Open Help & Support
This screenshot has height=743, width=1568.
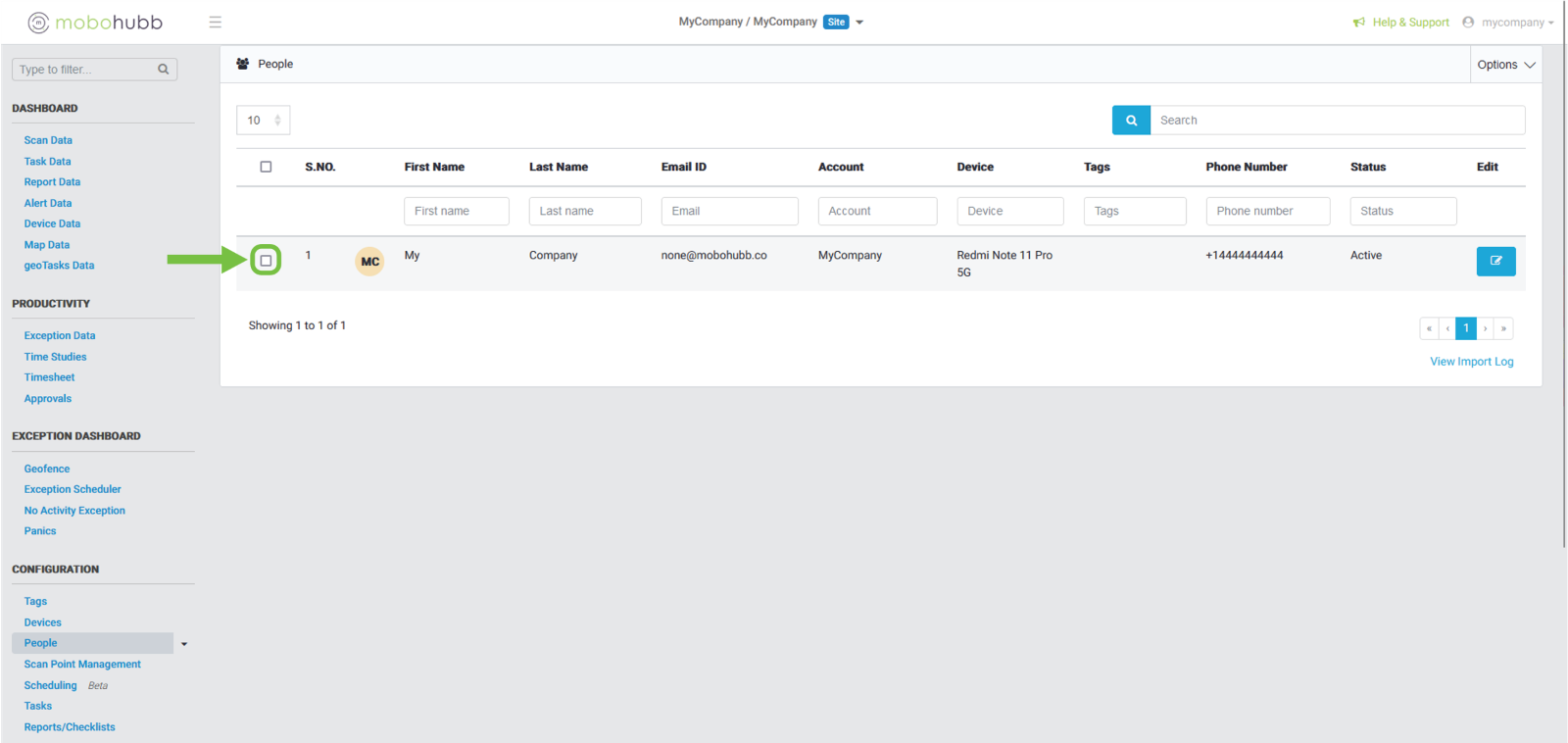click(1401, 23)
